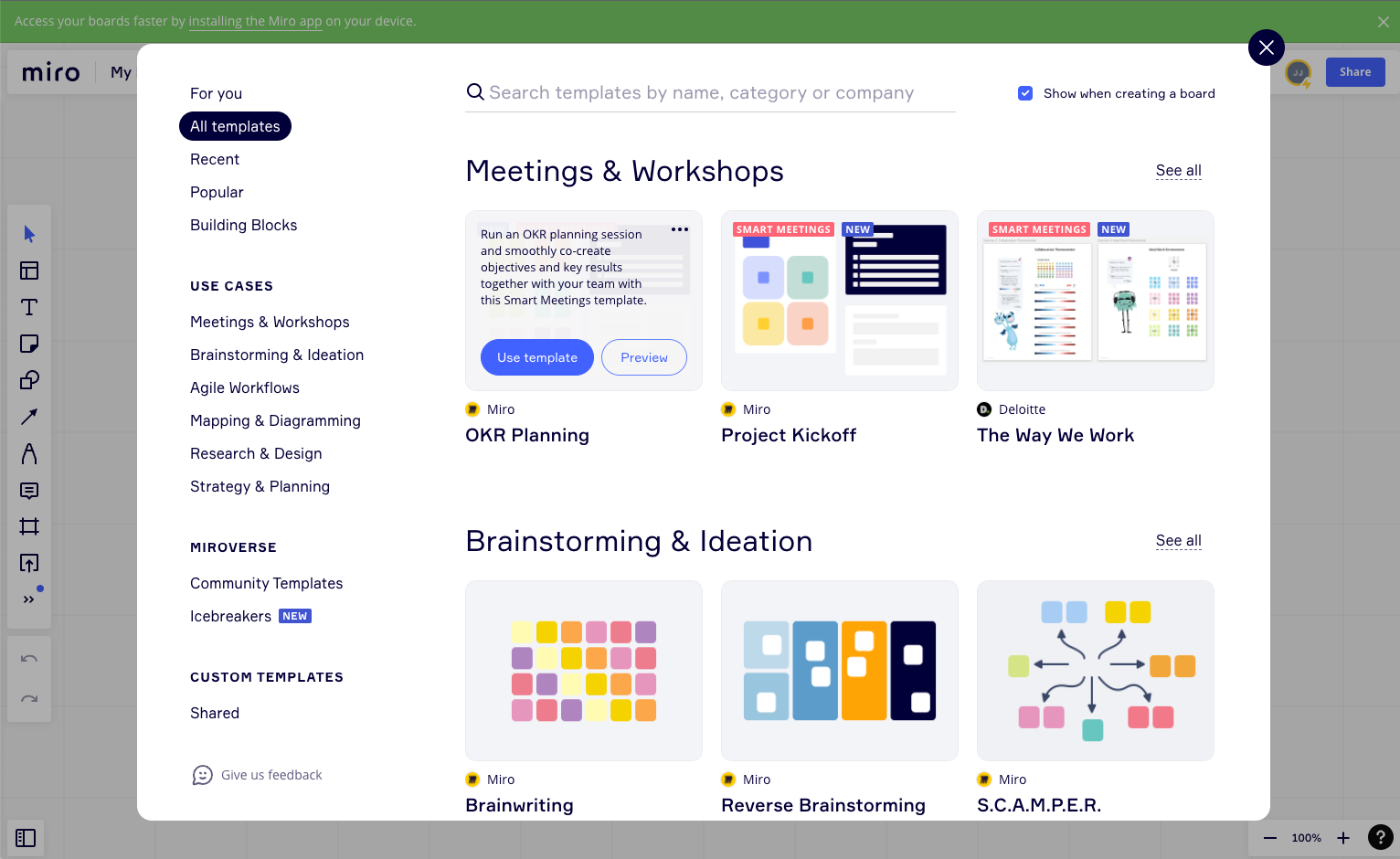Select the Pen tool

coord(29,453)
